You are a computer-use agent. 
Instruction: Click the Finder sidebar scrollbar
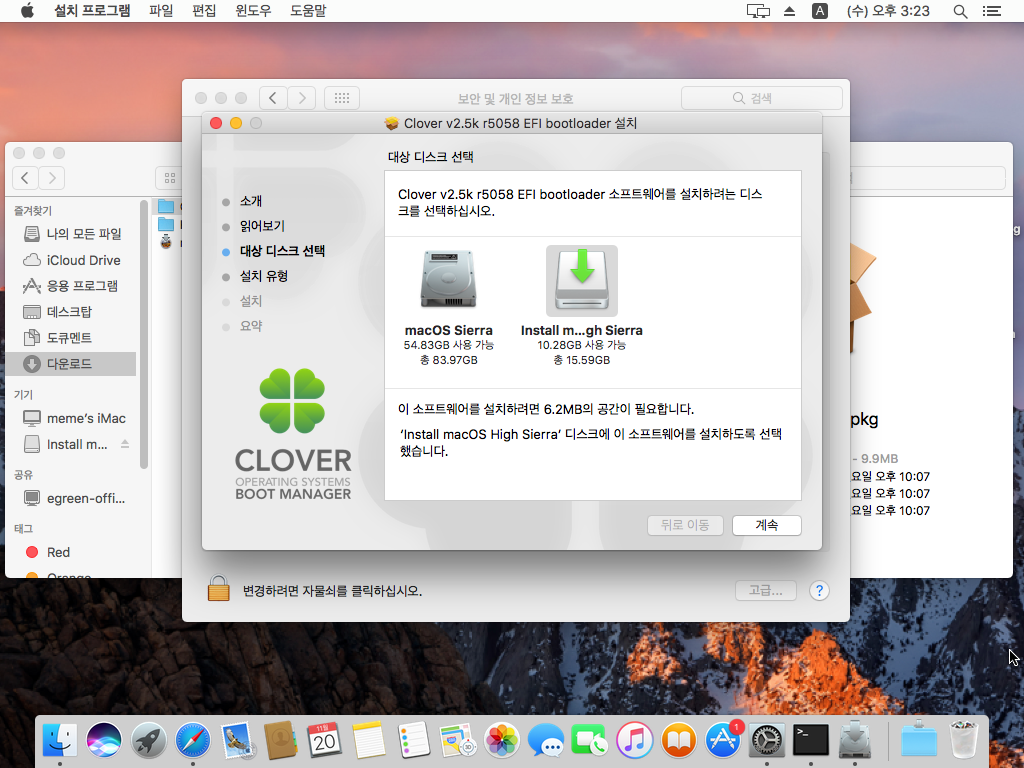[144, 334]
